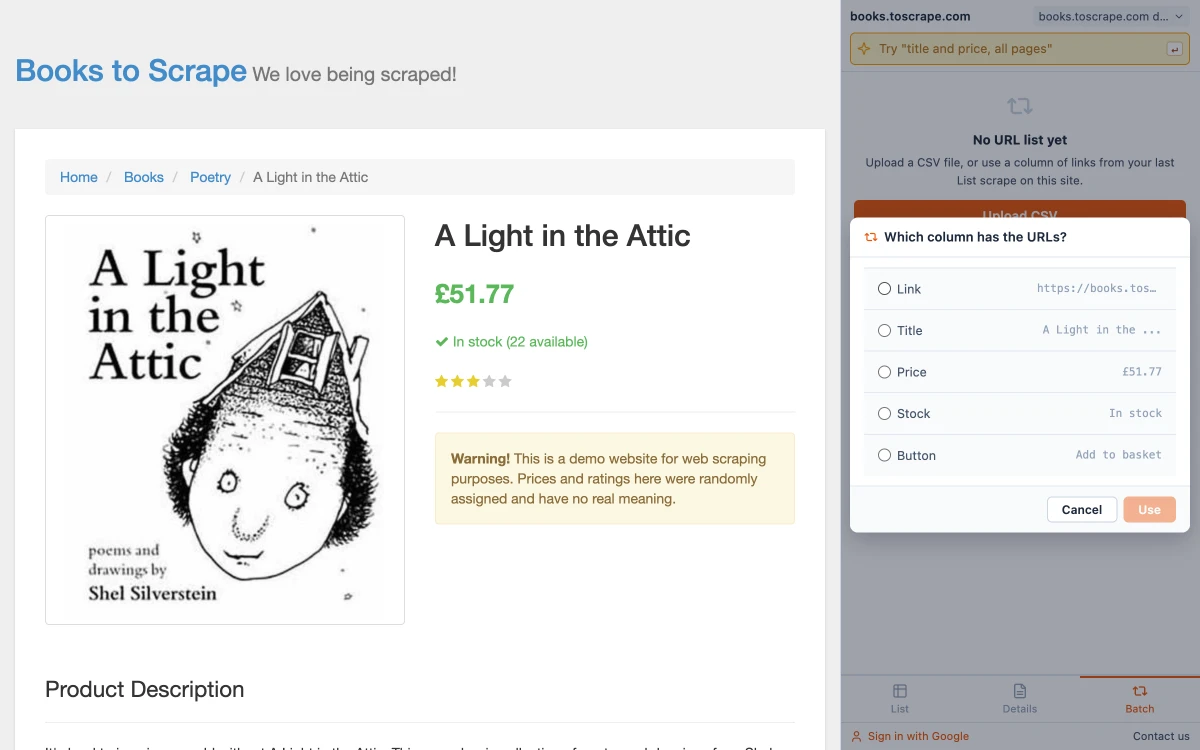This screenshot has width=1200, height=750.
Task: Confirm with the Use button
Action: click(x=1149, y=510)
